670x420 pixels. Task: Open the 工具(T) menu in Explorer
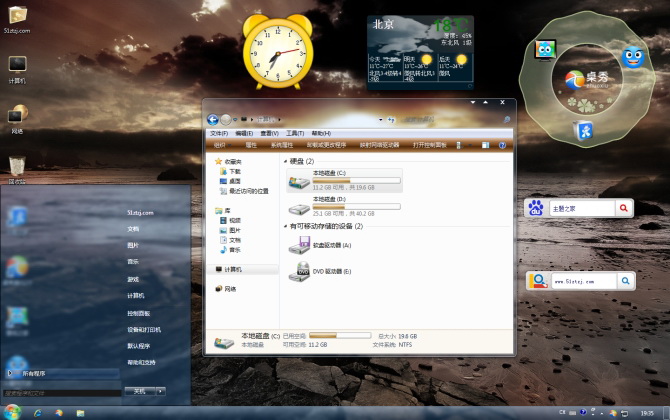[x=294, y=133]
